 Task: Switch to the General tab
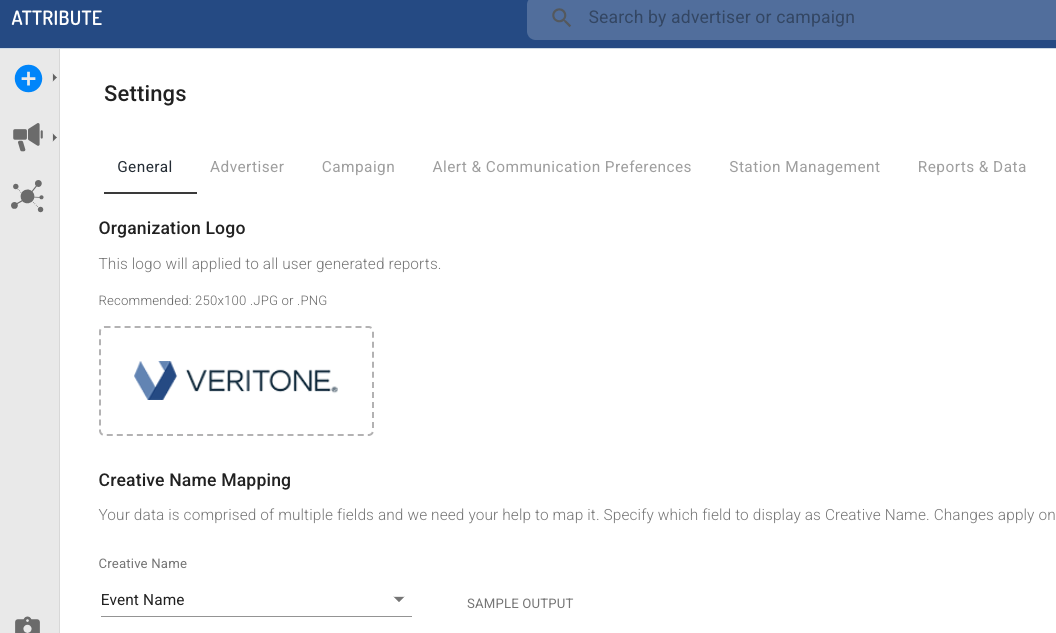pyautogui.click(x=145, y=167)
